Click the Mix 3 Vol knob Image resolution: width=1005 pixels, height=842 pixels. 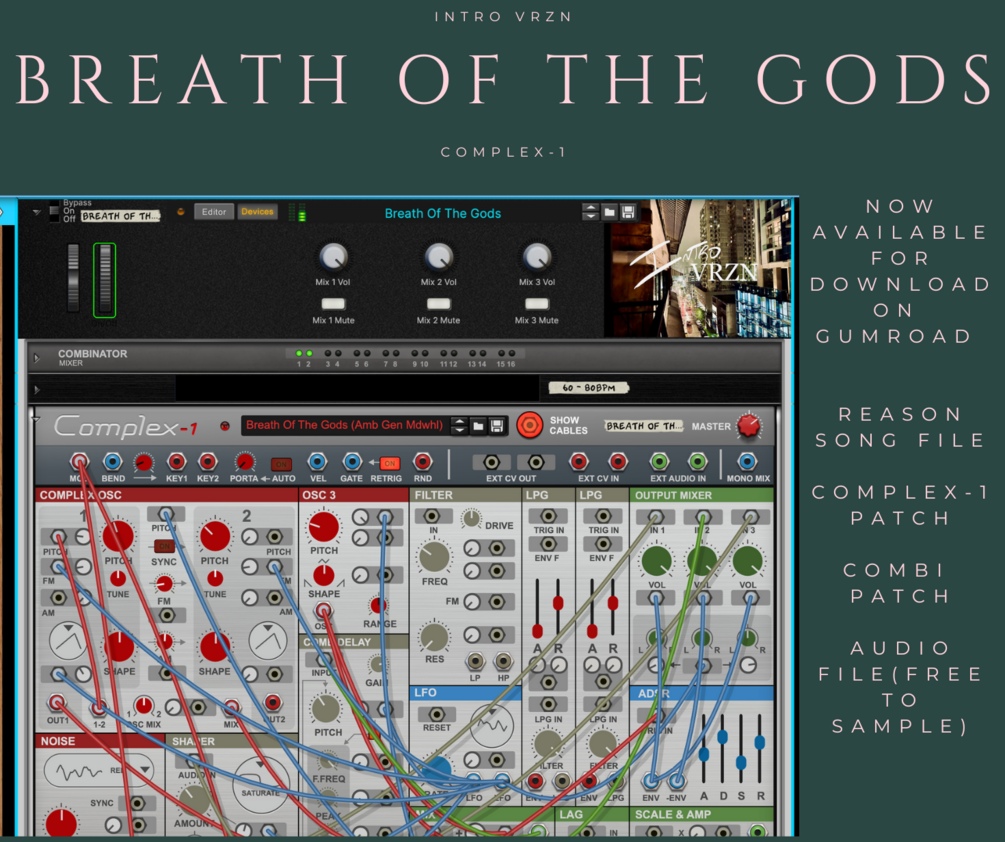(537, 257)
